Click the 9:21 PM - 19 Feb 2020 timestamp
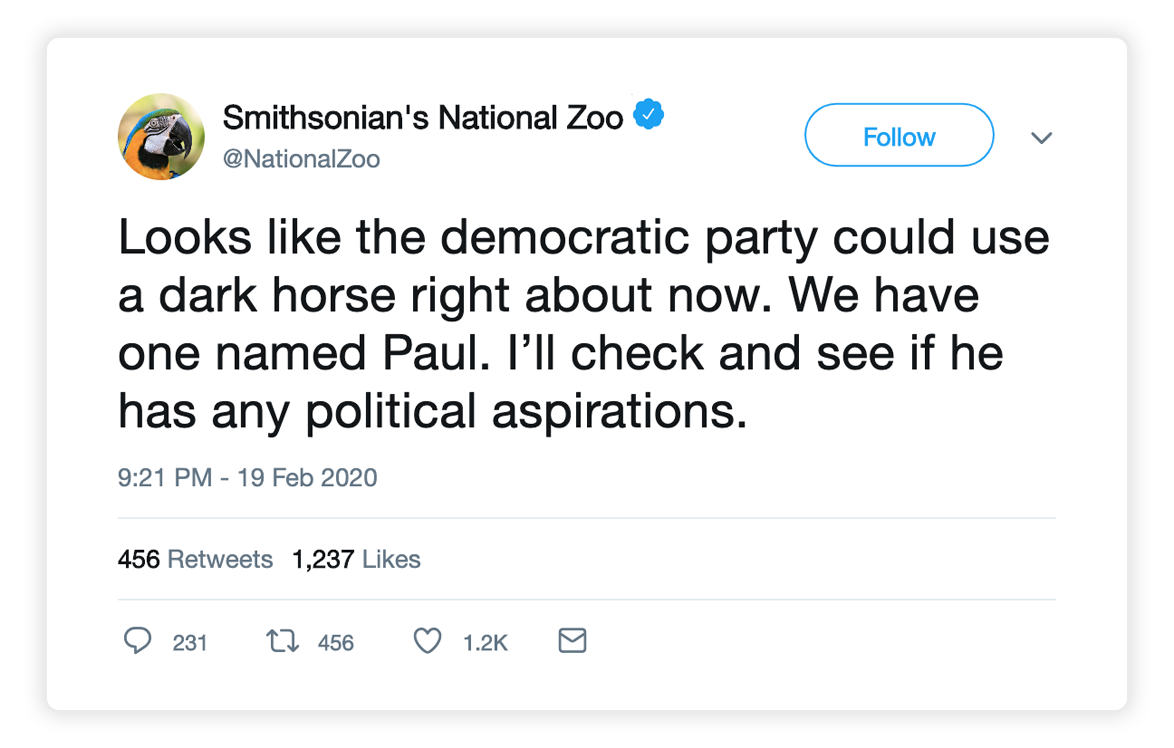This screenshot has height=748, width=1174. (247, 477)
